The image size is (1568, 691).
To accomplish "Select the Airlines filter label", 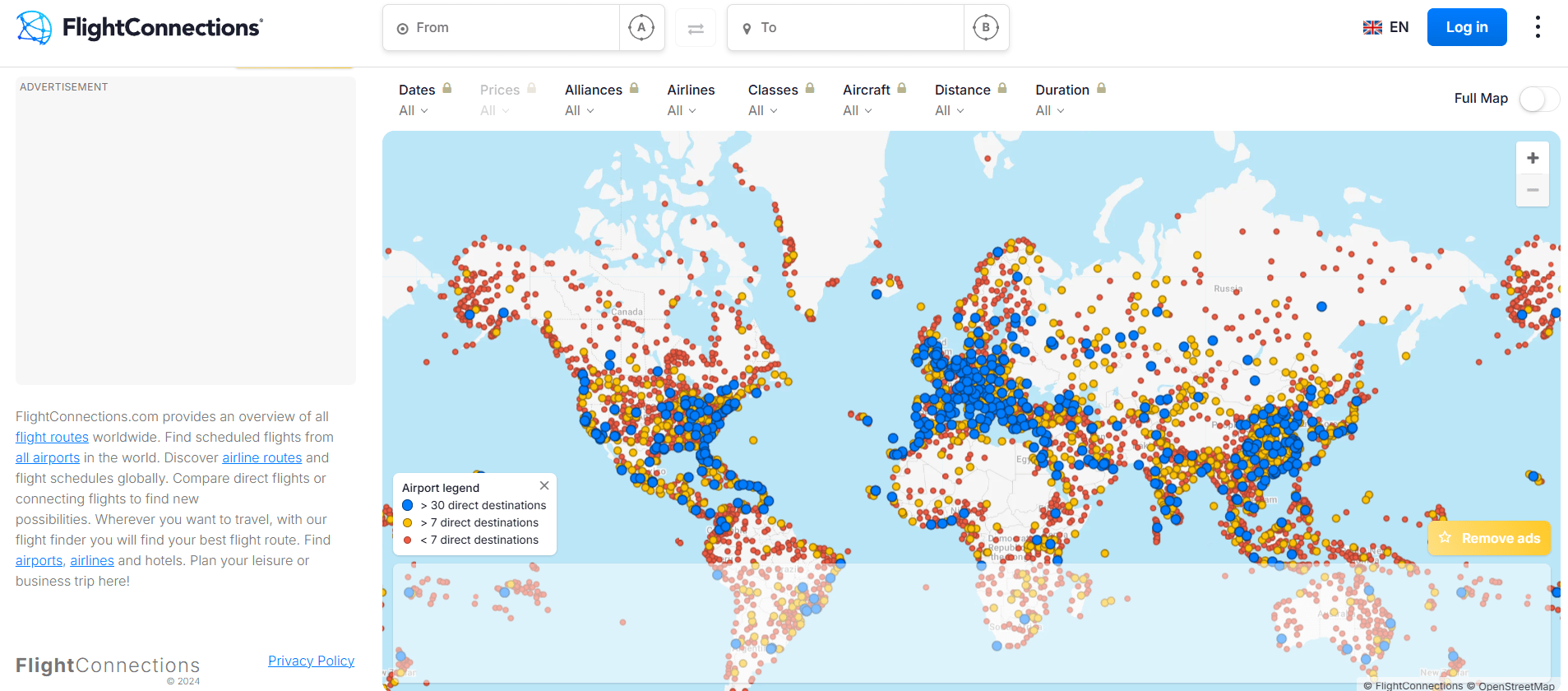I will pyautogui.click(x=691, y=90).
